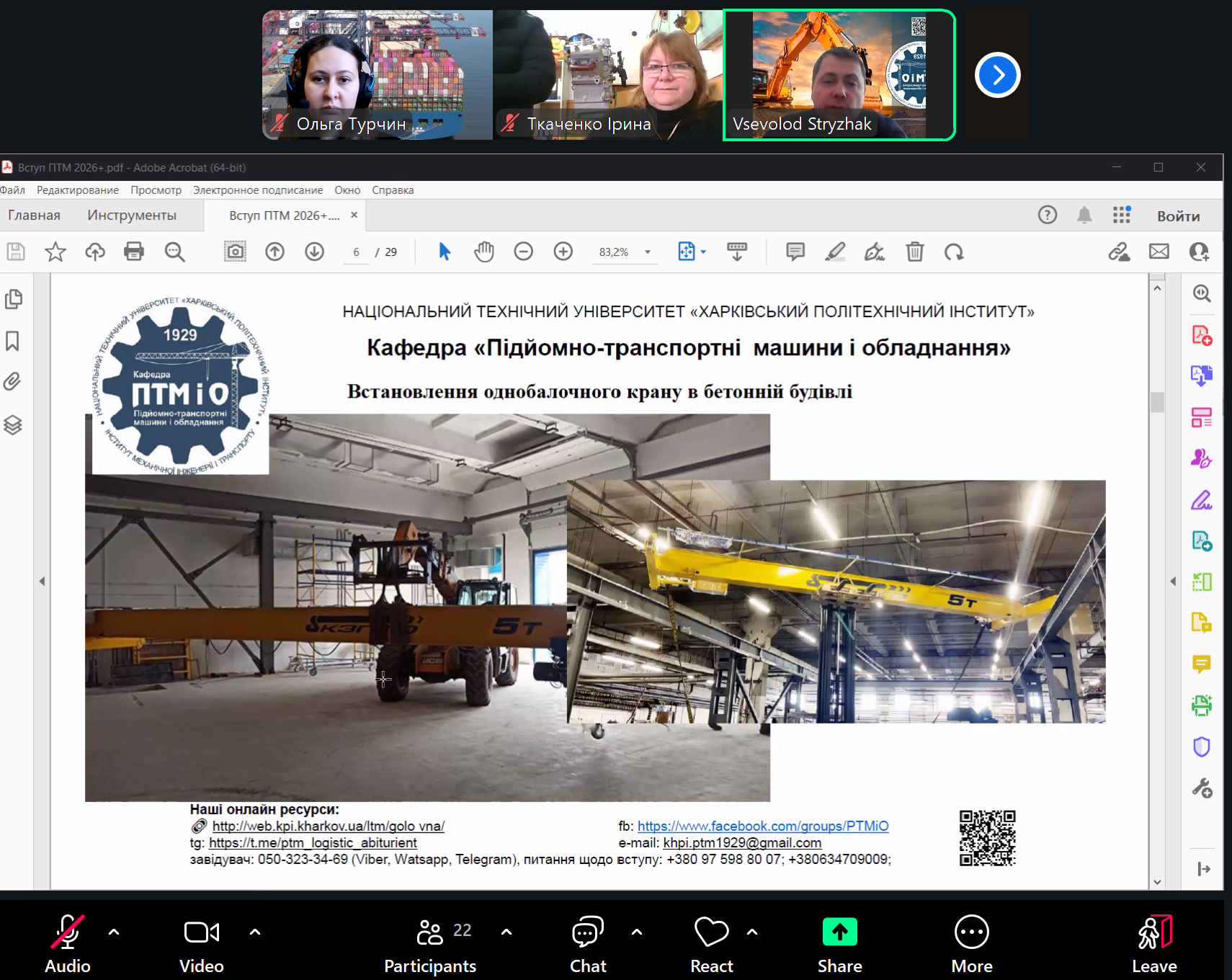The image size is (1232, 980).
Task: Open the facebook.com/groups/PTMiO link
Action: point(762,826)
